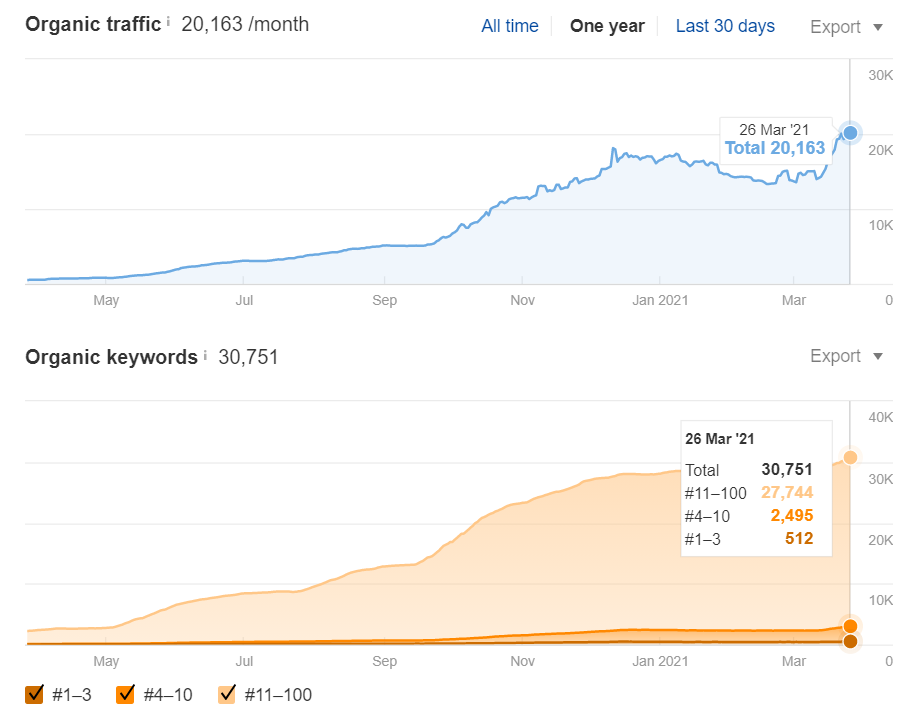Click the Total 20,163 link in tooltip
The width and height of the screenshot is (904, 713).
pyautogui.click(x=775, y=147)
